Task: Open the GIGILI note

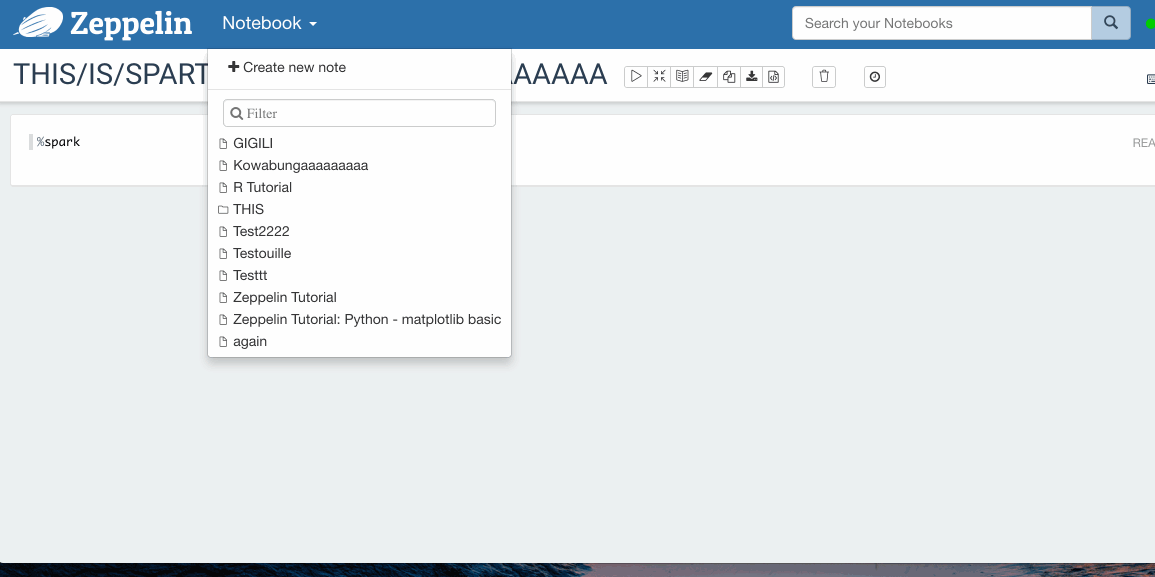Action: pos(253,143)
